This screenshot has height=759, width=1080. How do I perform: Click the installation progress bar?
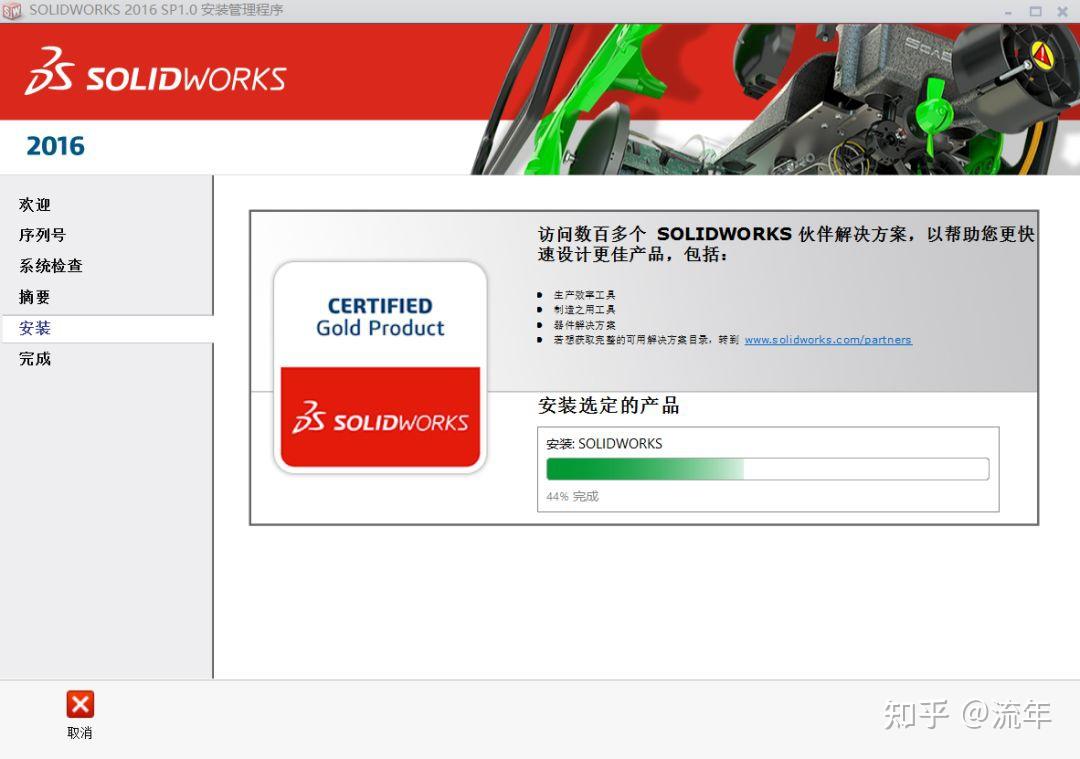click(x=766, y=468)
